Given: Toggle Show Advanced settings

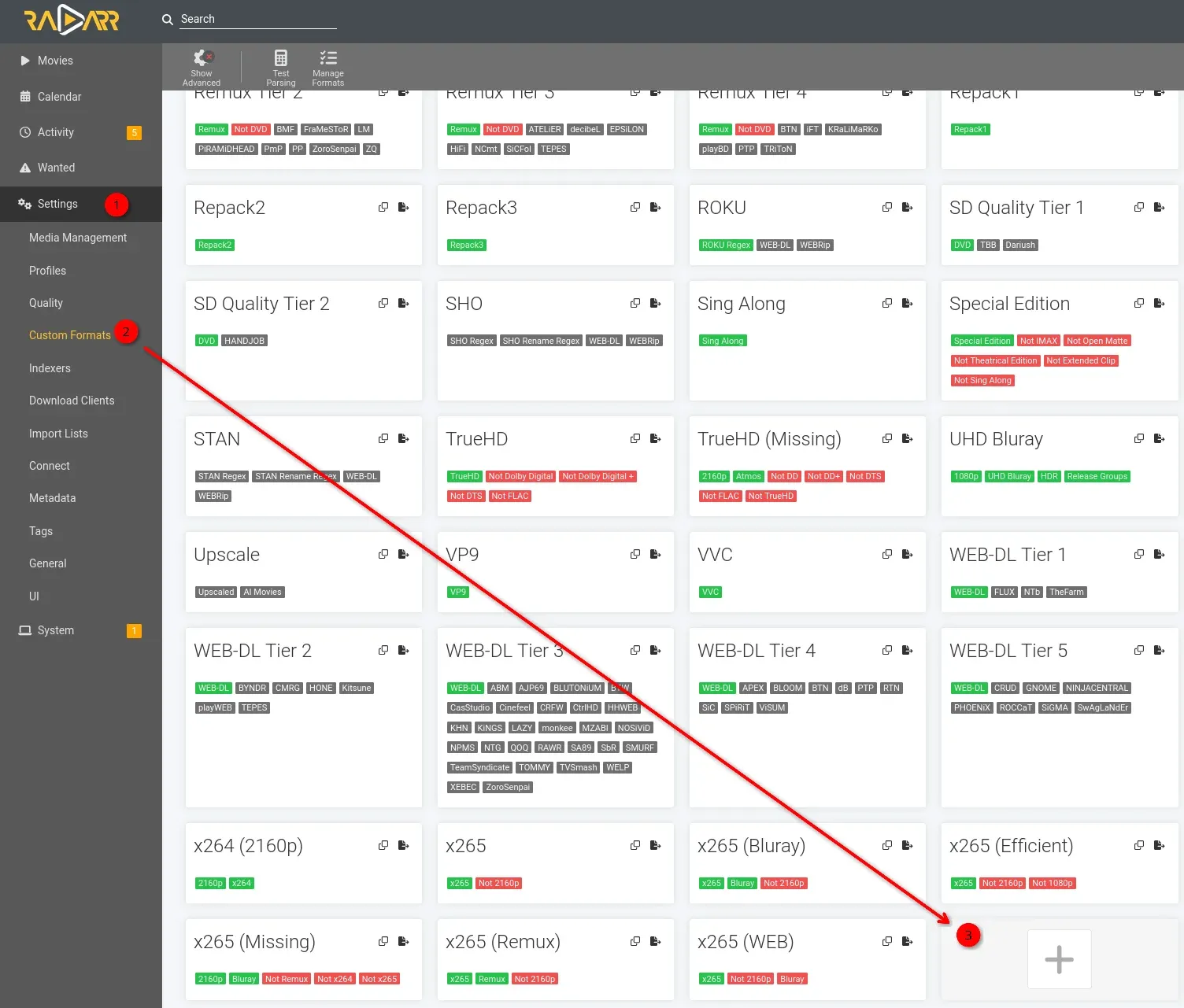Looking at the screenshot, I should pyautogui.click(x=202, y=67).
